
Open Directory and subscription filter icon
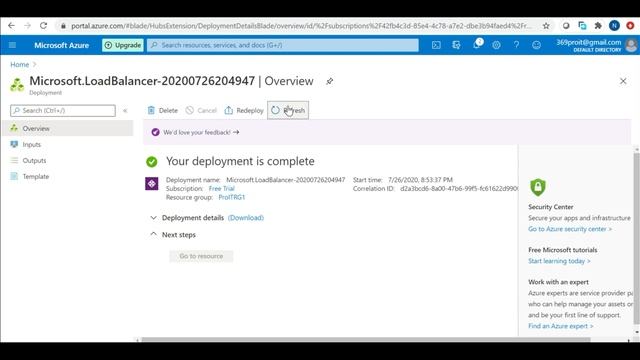pyautogui.click(x=456, y=45)
